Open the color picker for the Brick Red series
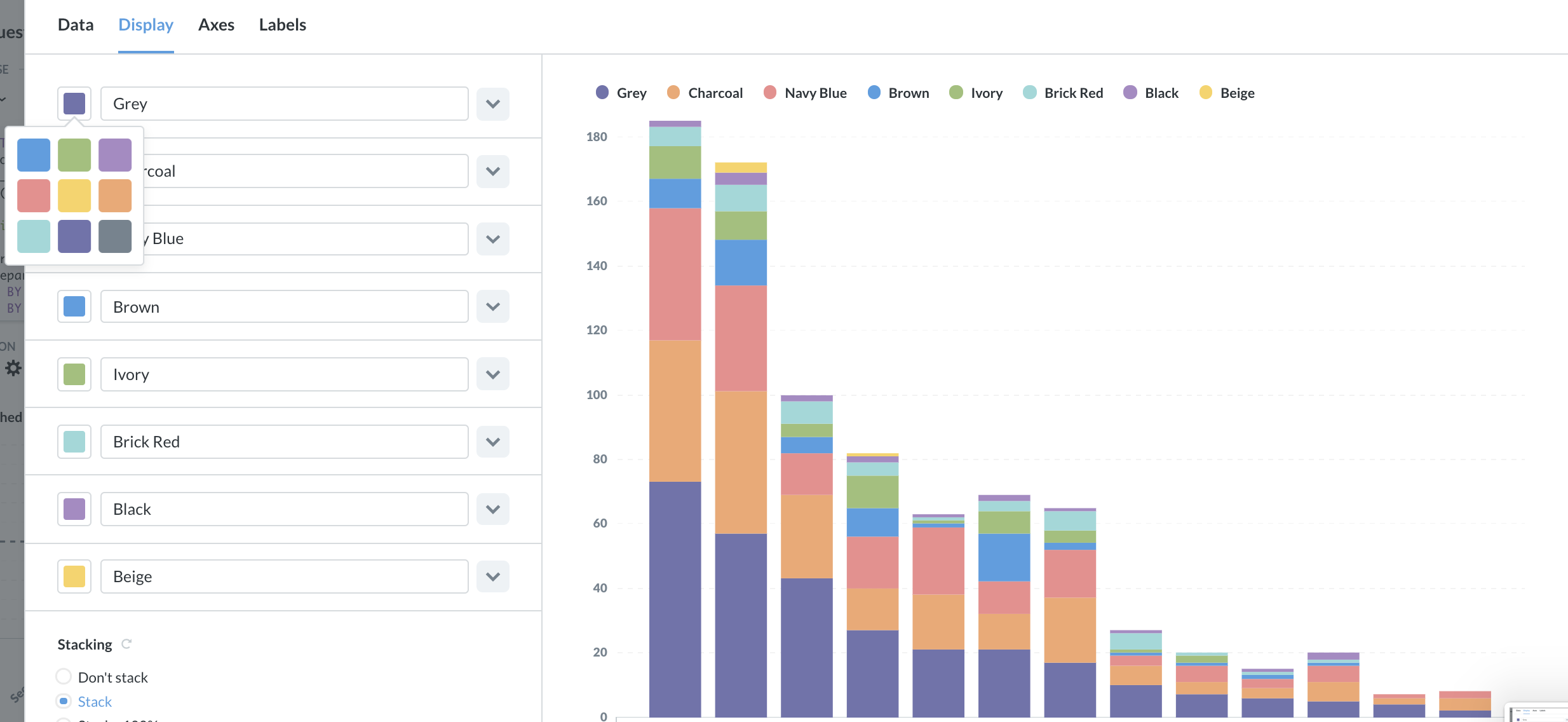 (x=74, y=441)
